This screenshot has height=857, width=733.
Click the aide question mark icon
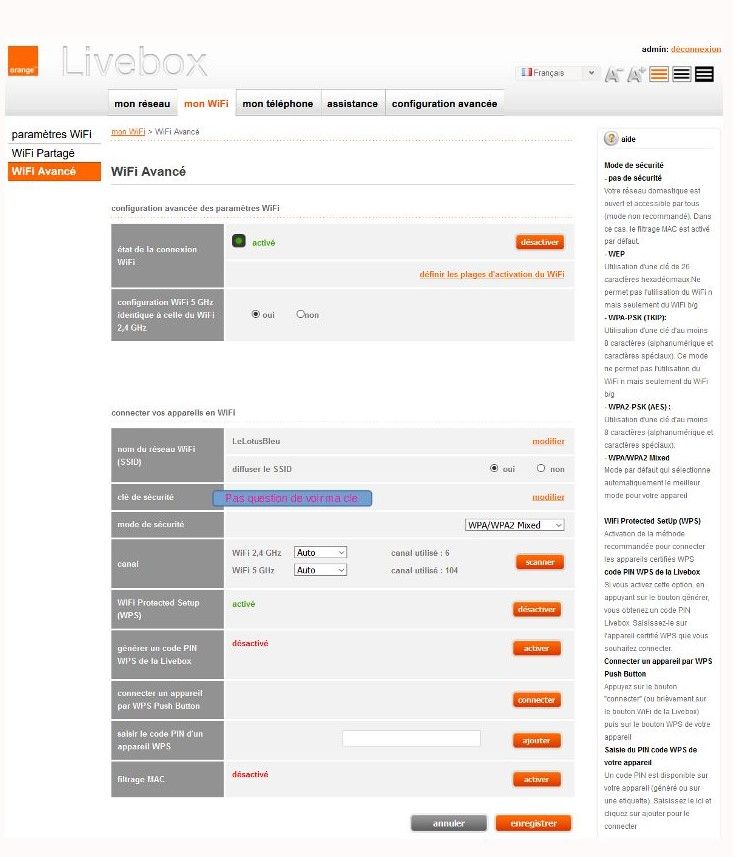click(x=611, y=139)
